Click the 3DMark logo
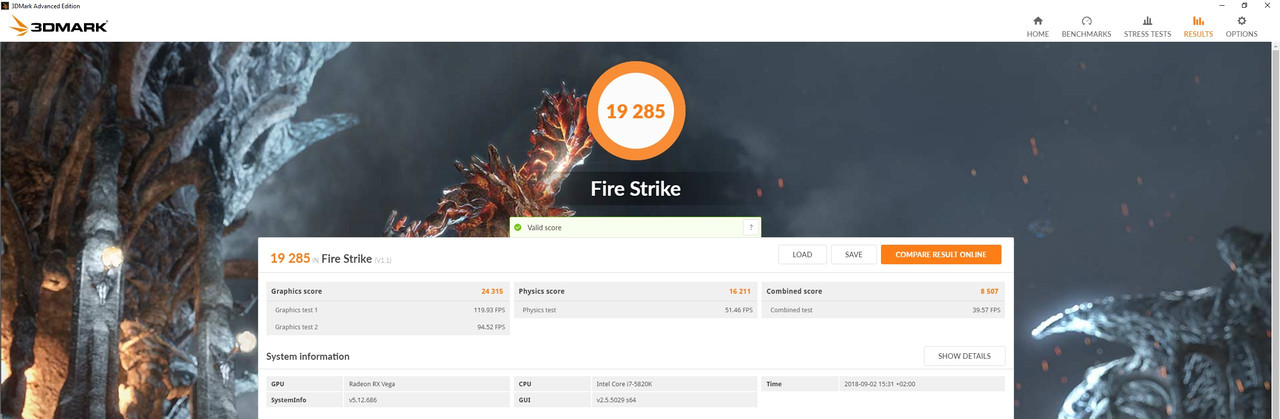 pyautogui.click(x=58, y=27)
